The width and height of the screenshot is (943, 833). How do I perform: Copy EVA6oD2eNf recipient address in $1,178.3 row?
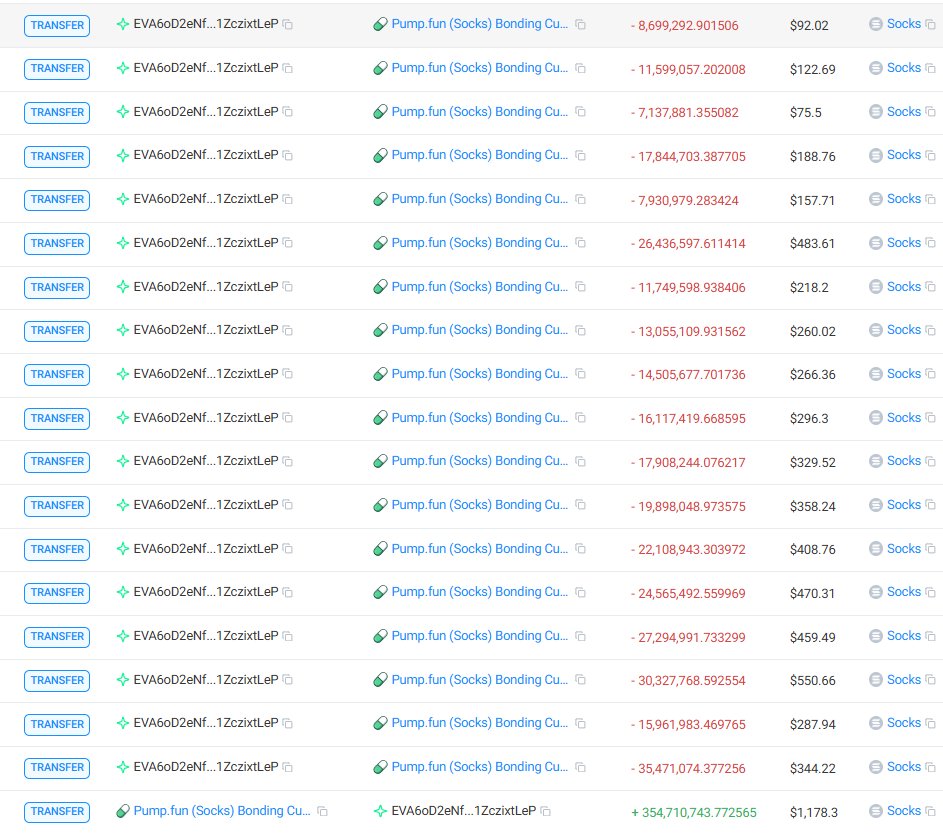click(x=545, y=811)
